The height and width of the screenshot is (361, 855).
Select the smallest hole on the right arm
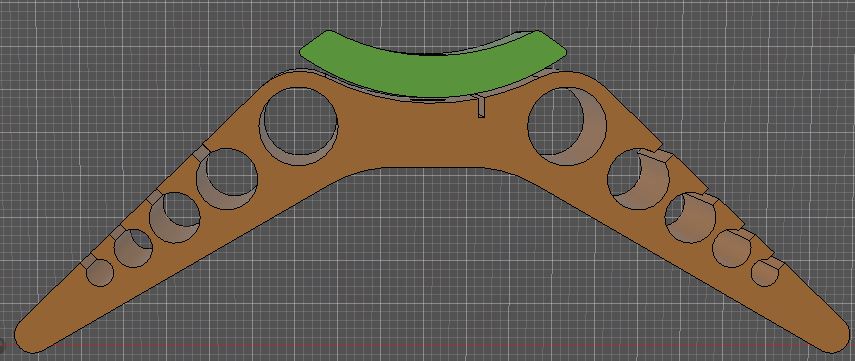pyautogui.click(x=764, y=273)
